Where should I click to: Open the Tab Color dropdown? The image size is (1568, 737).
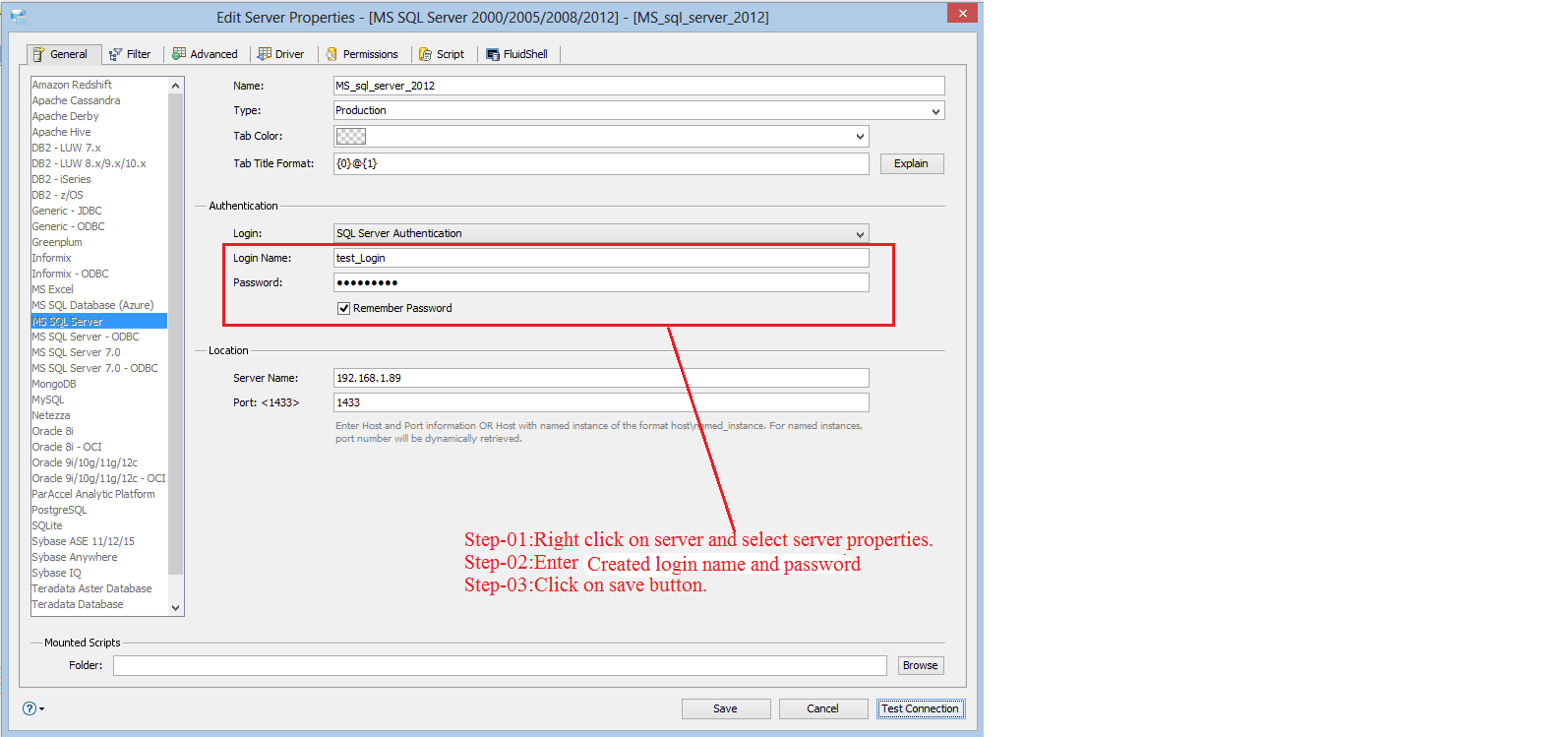point(860,137)
